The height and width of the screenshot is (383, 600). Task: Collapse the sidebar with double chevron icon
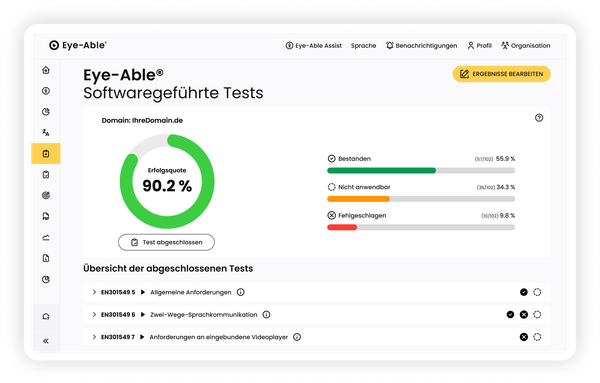click(46, 341)
